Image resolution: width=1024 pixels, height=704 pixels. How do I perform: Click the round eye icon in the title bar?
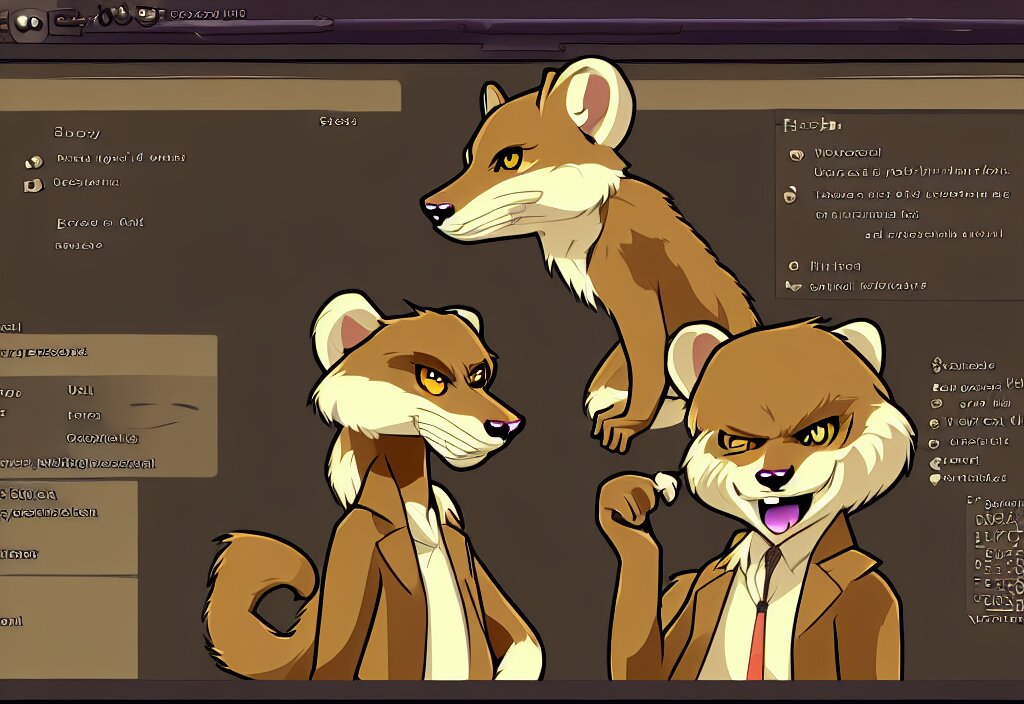click(28, 20)
